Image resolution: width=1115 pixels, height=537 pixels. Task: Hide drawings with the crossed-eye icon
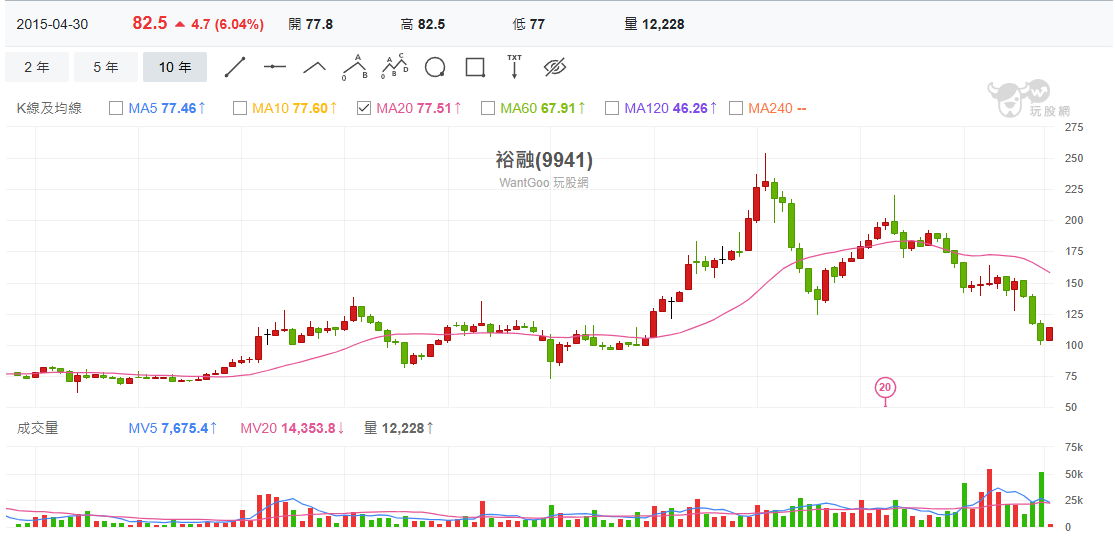(x=555, y=67)
